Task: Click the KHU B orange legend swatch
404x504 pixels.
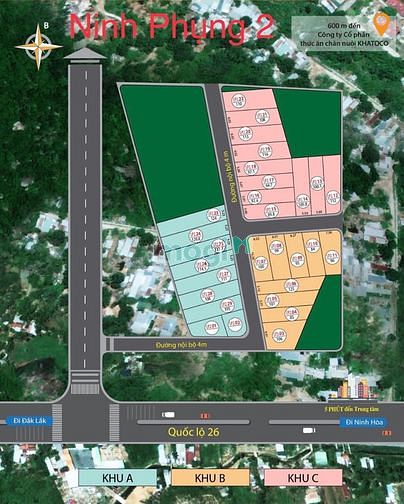Action: (210, 478)
